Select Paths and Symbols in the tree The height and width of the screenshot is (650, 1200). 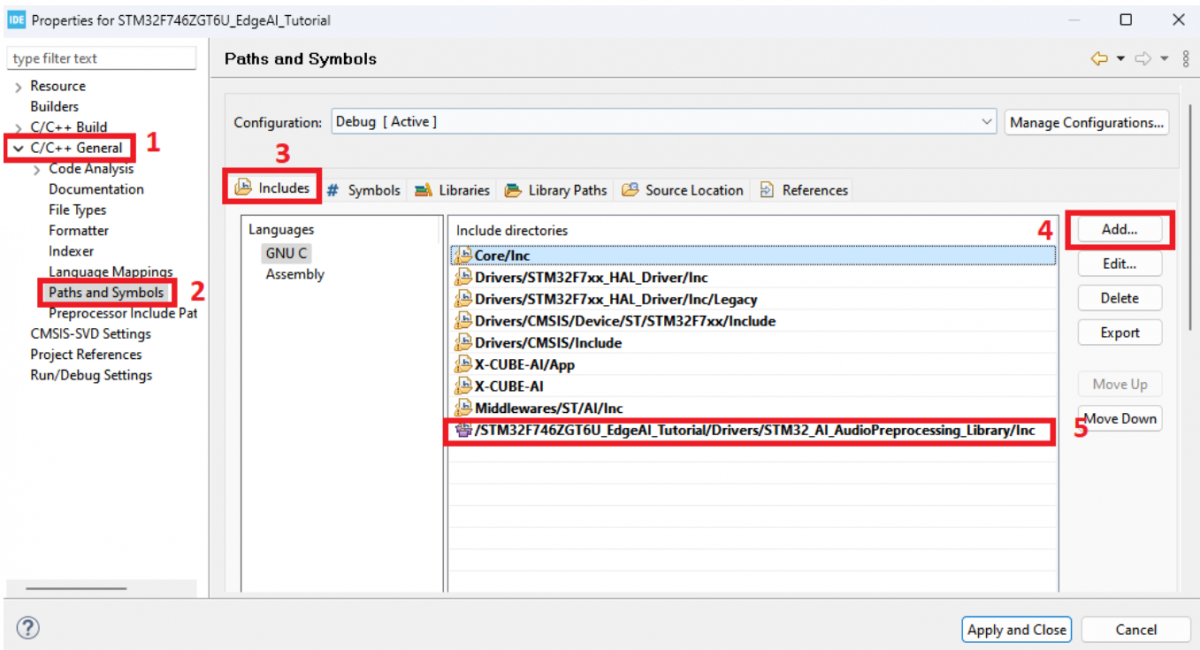tap(106, 293)
